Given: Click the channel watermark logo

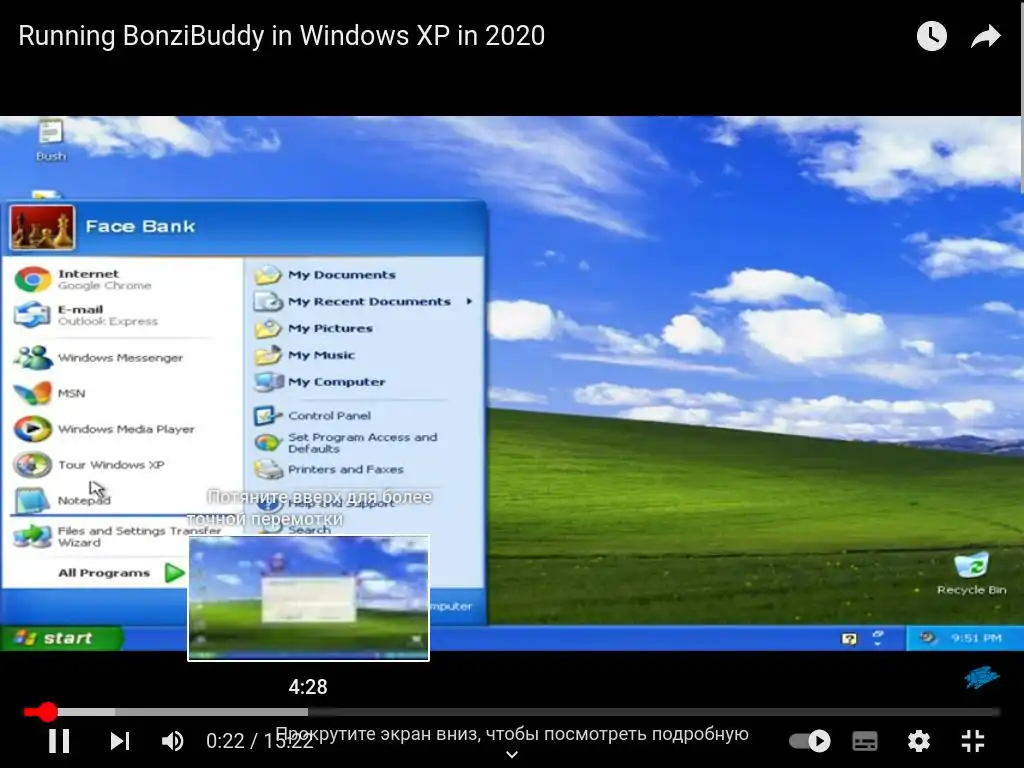Looking at the screenshot, I should 982,678.
